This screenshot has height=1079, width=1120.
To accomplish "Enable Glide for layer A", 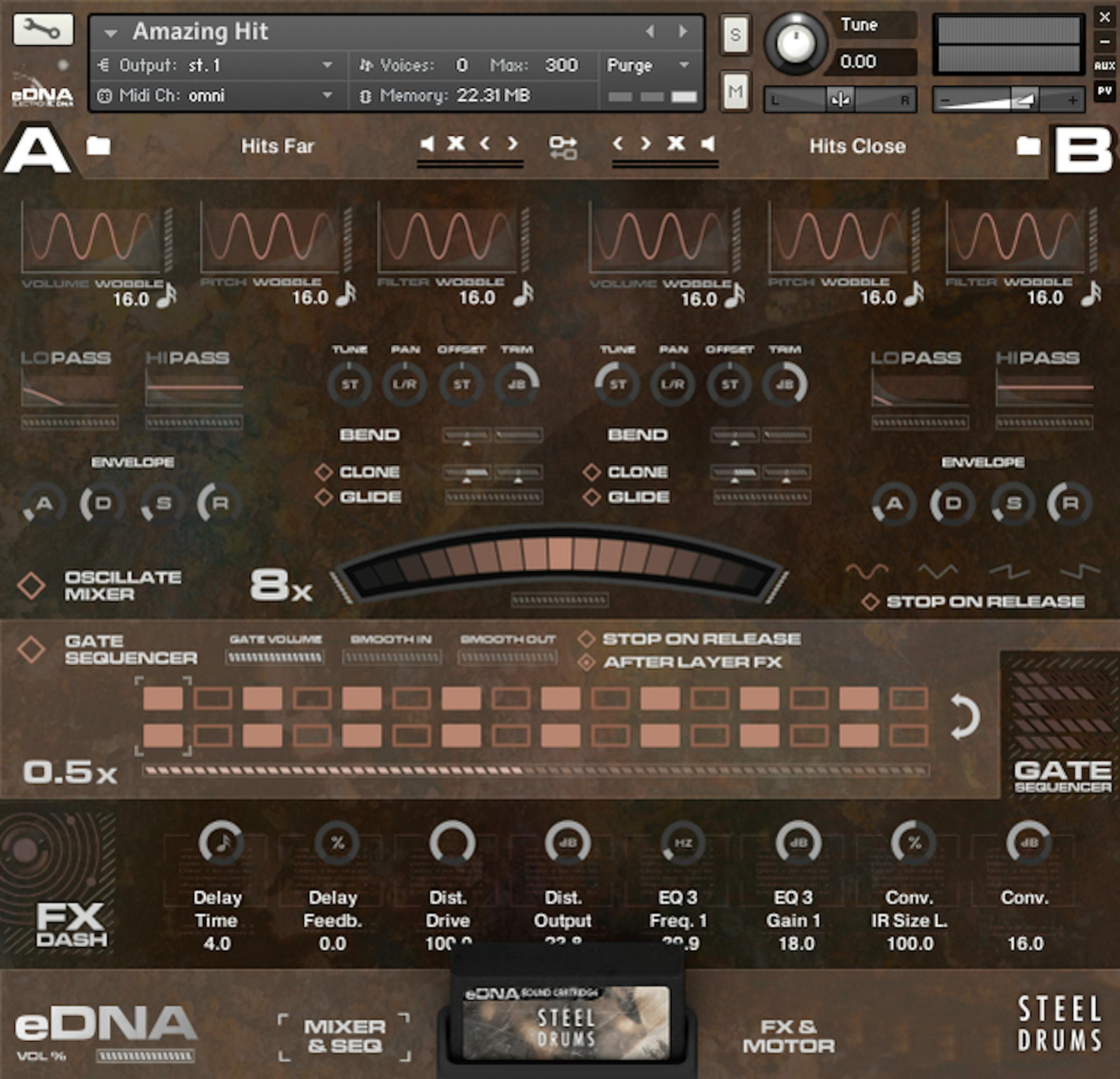I will coord(324,497).
